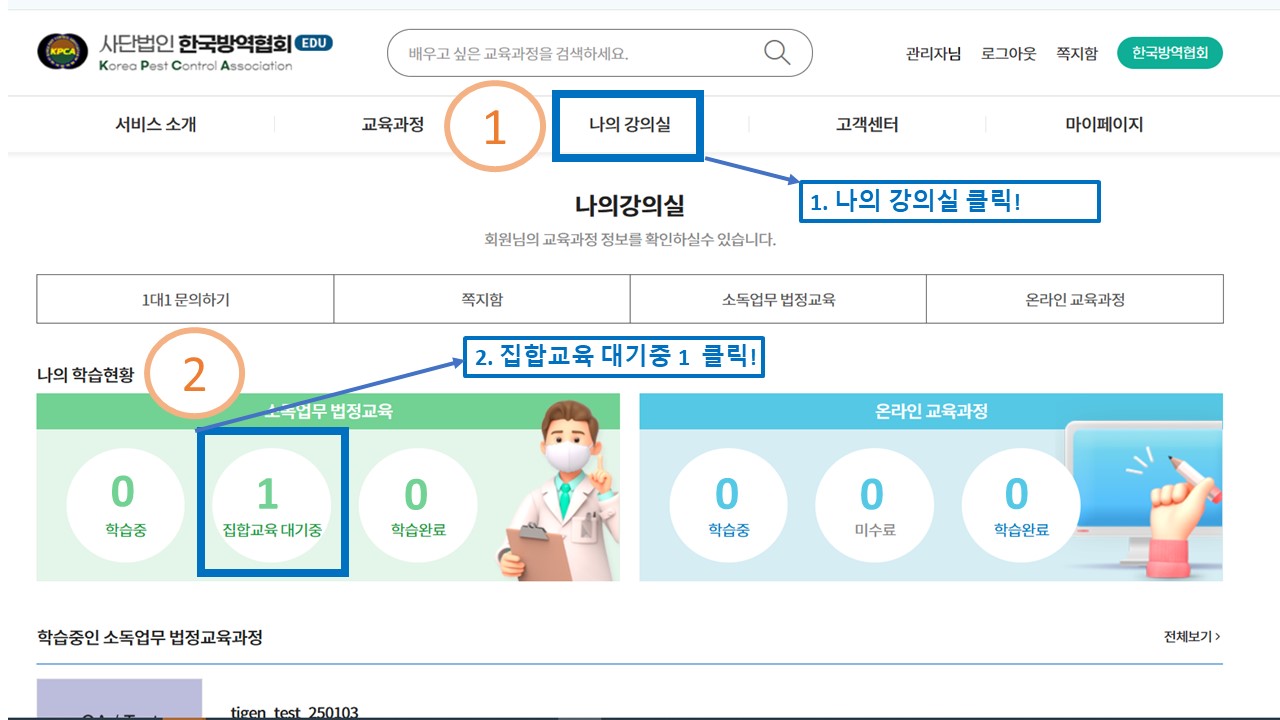
Task: Select the 학습중 counter under 소독업무 법정교육
Action: click(x=124, y=500)
